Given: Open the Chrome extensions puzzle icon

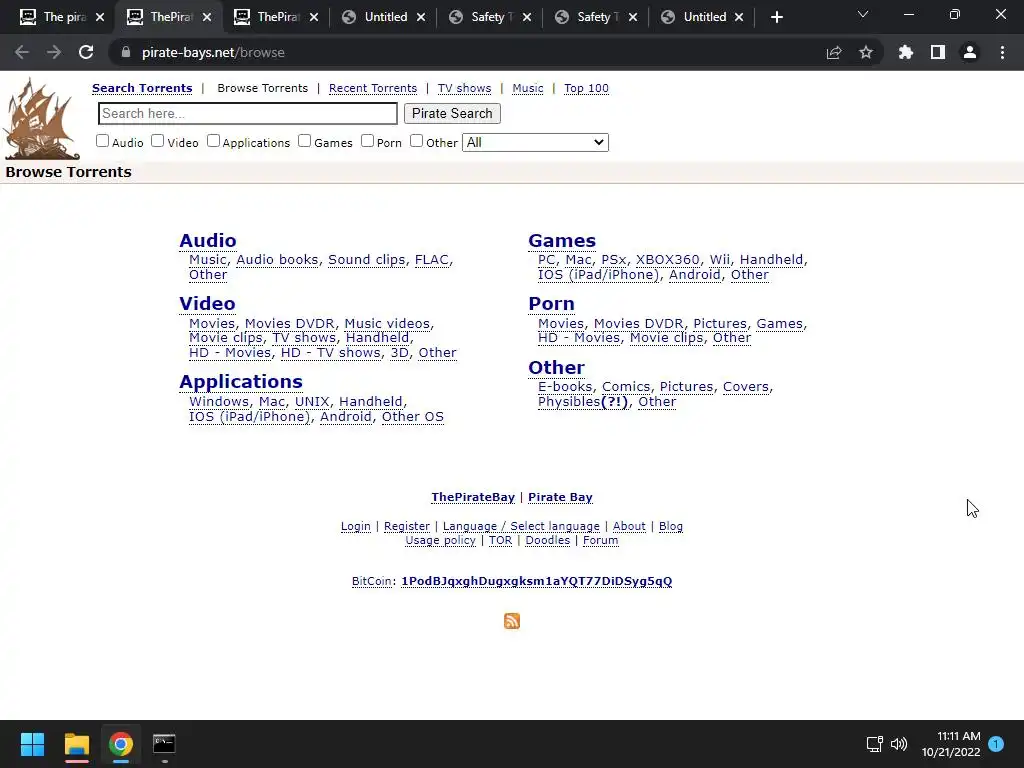Looking at the screenshot, I should 906,52.
